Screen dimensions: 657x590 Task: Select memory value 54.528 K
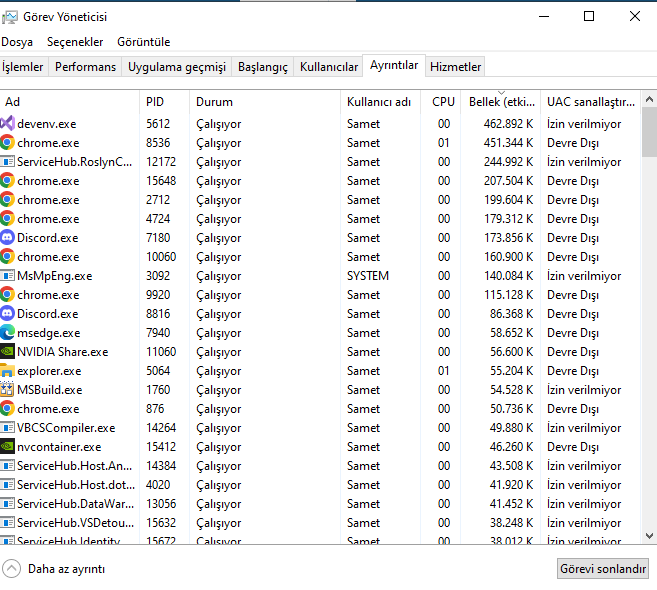pyautogui.click(x=511, y=390)
